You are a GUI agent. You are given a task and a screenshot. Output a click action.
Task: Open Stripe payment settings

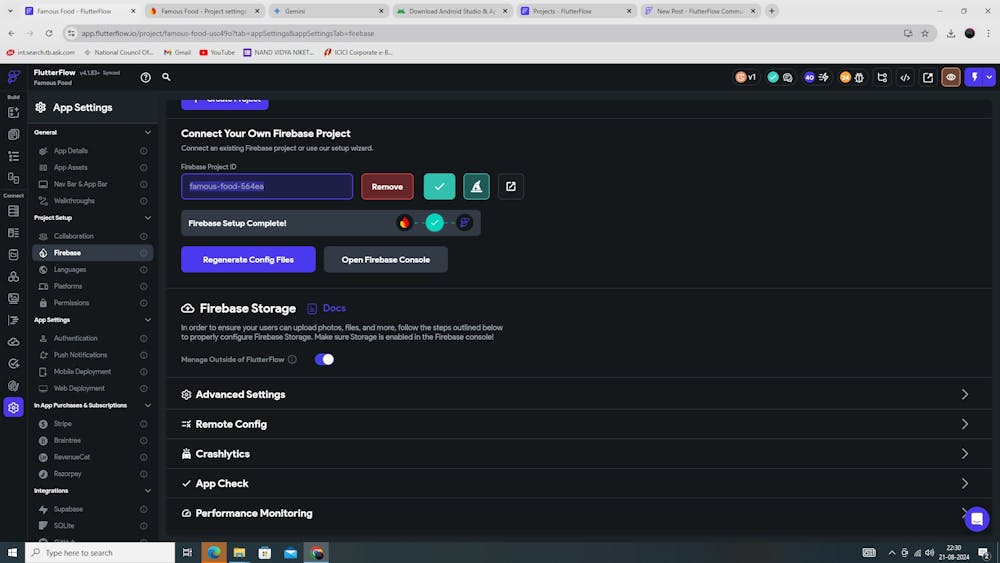coord(92,424)
